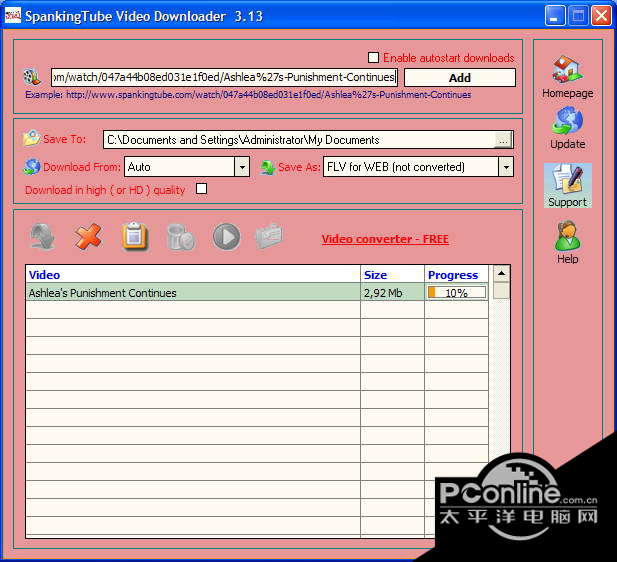Open the Homepage icon in sidebar
617x562 pixels.
(567, 69)
